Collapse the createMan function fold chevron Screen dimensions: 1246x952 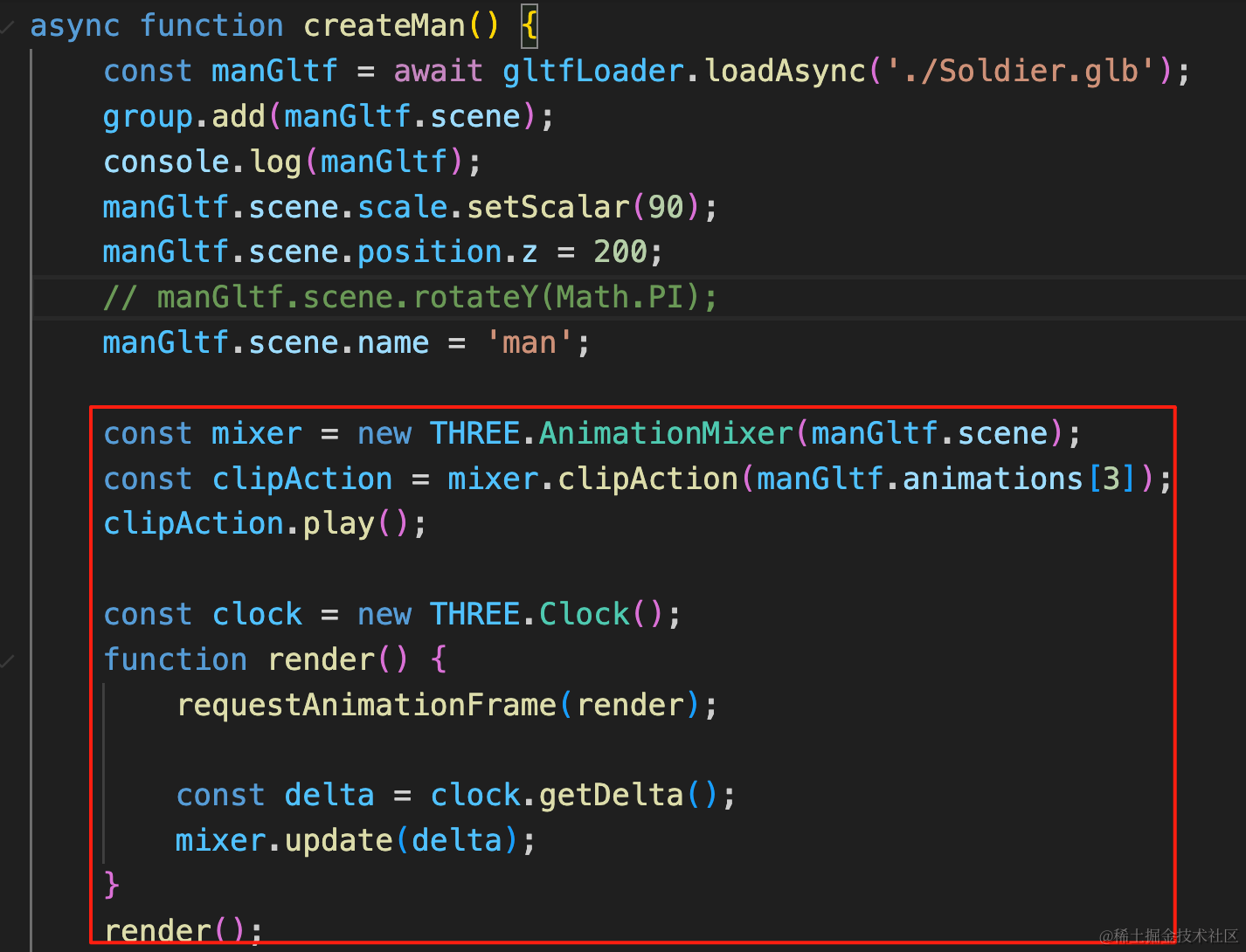pyautogui.click(x=7, y=27)
